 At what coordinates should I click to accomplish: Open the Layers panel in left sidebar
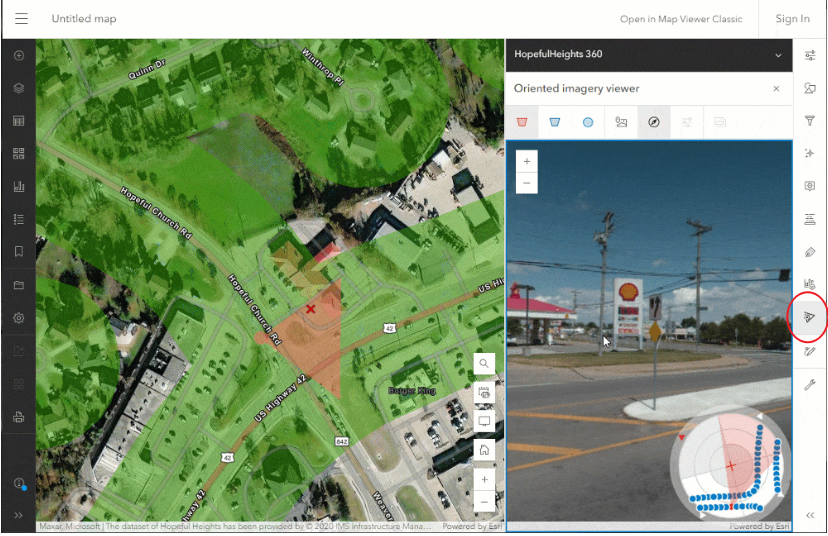(x=19, y=88)
